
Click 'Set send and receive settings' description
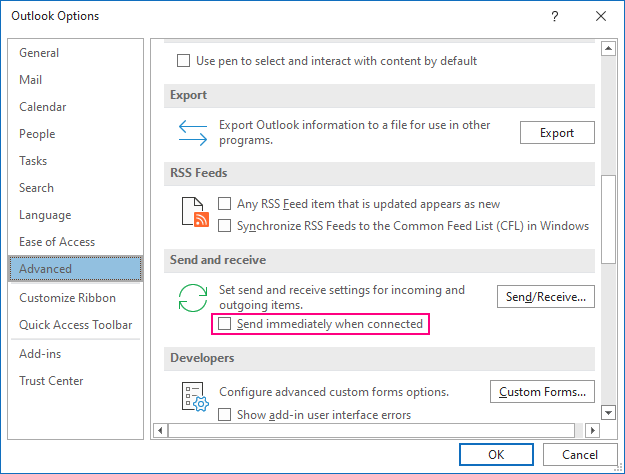click(x=342, y=297)
